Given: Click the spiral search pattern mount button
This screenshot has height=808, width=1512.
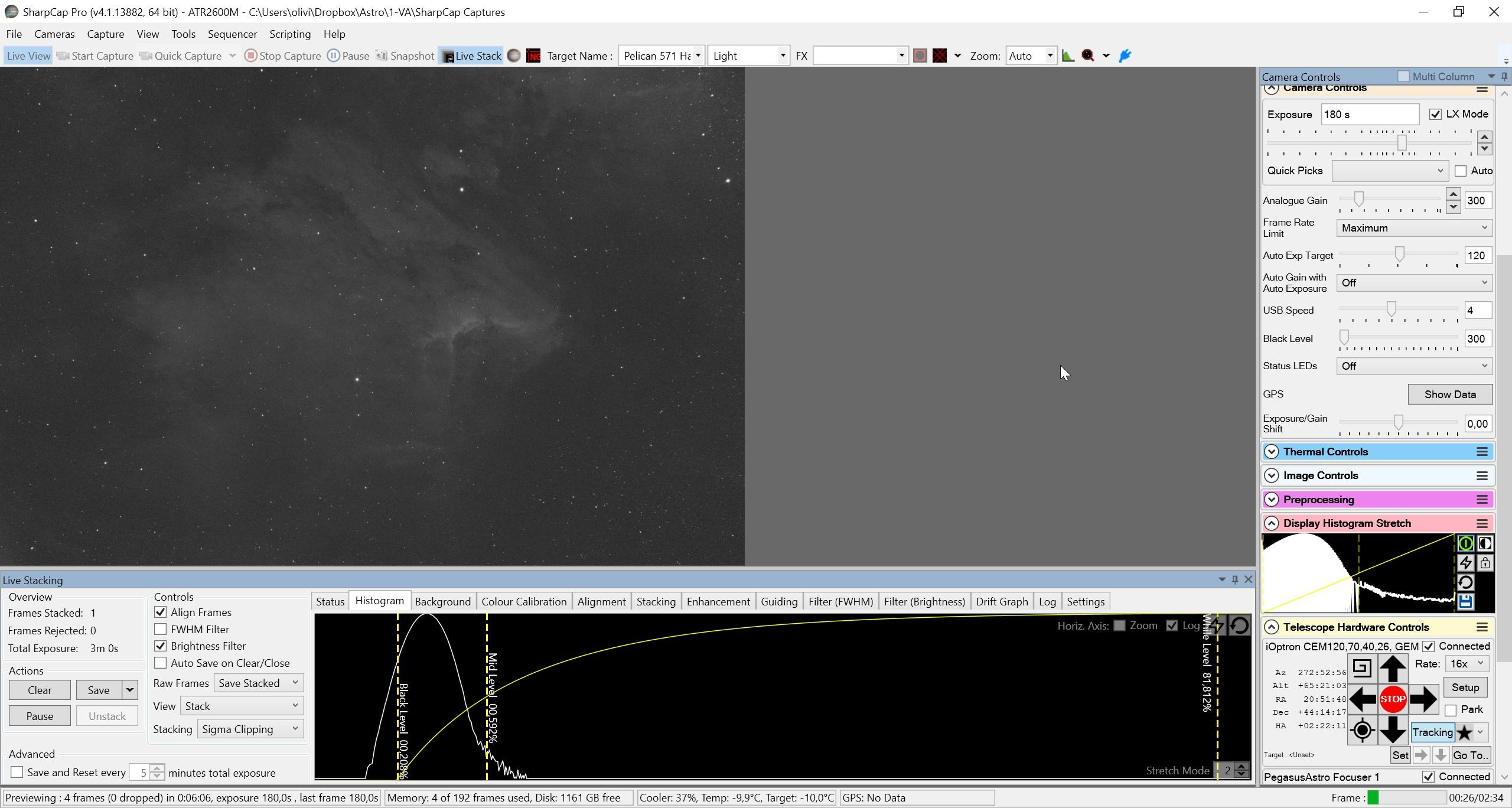Looking at the screenshot, I should coord(1362,669).
